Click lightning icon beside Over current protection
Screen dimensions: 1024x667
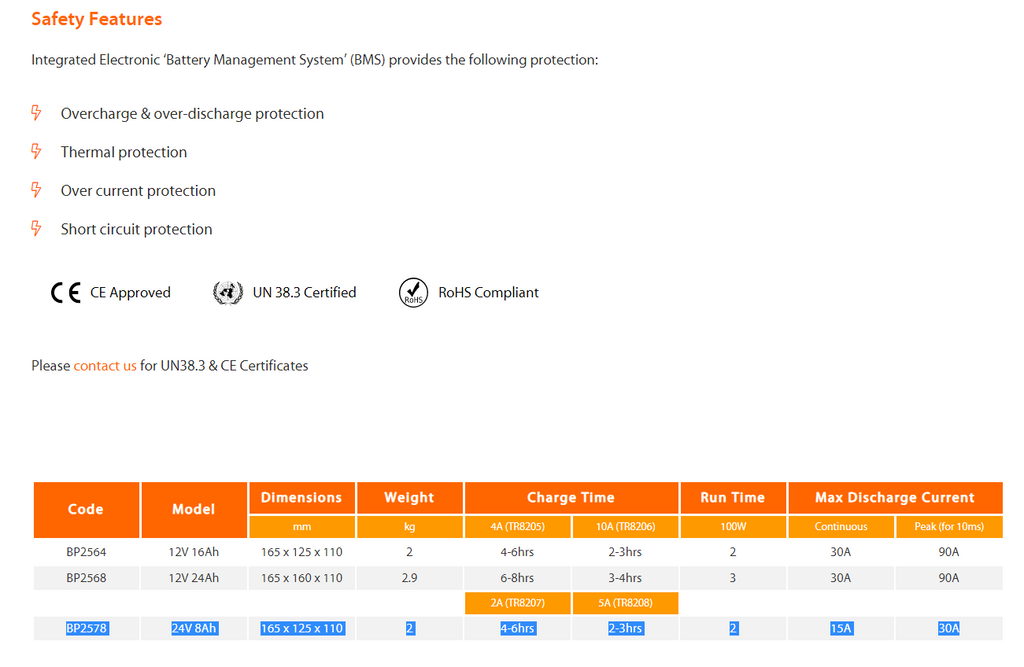pyautogui.click(x=37, y=190)
